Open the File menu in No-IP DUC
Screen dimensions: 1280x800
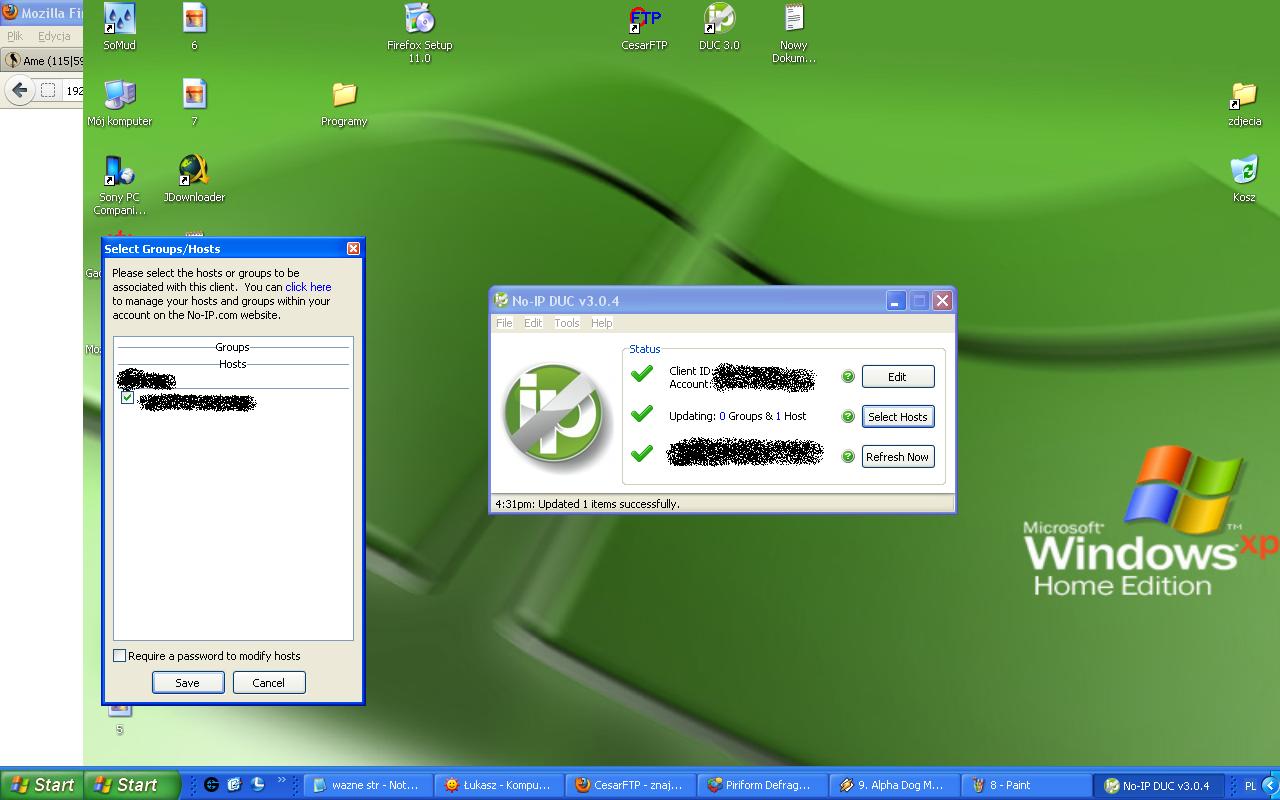pyautogui.click(x=504, y=323)
